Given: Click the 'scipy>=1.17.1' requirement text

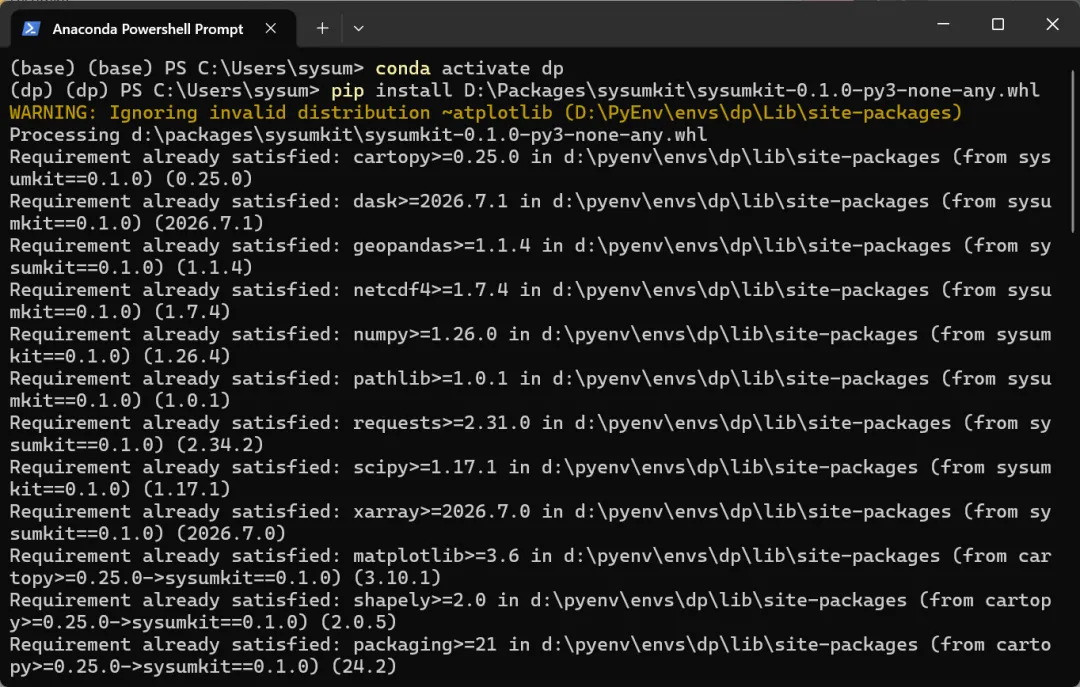Looking at the screenshot, I should pos(425,467).
